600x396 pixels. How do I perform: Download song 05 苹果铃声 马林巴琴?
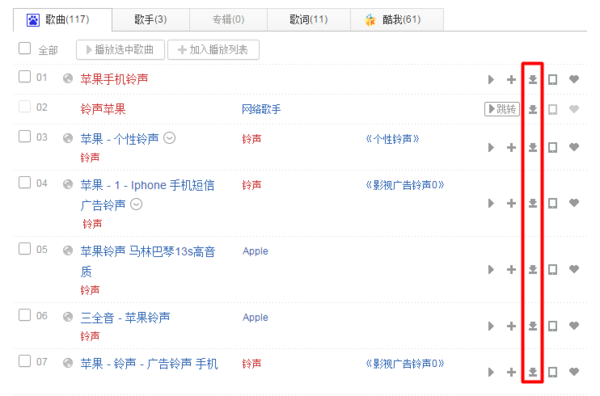533,270
